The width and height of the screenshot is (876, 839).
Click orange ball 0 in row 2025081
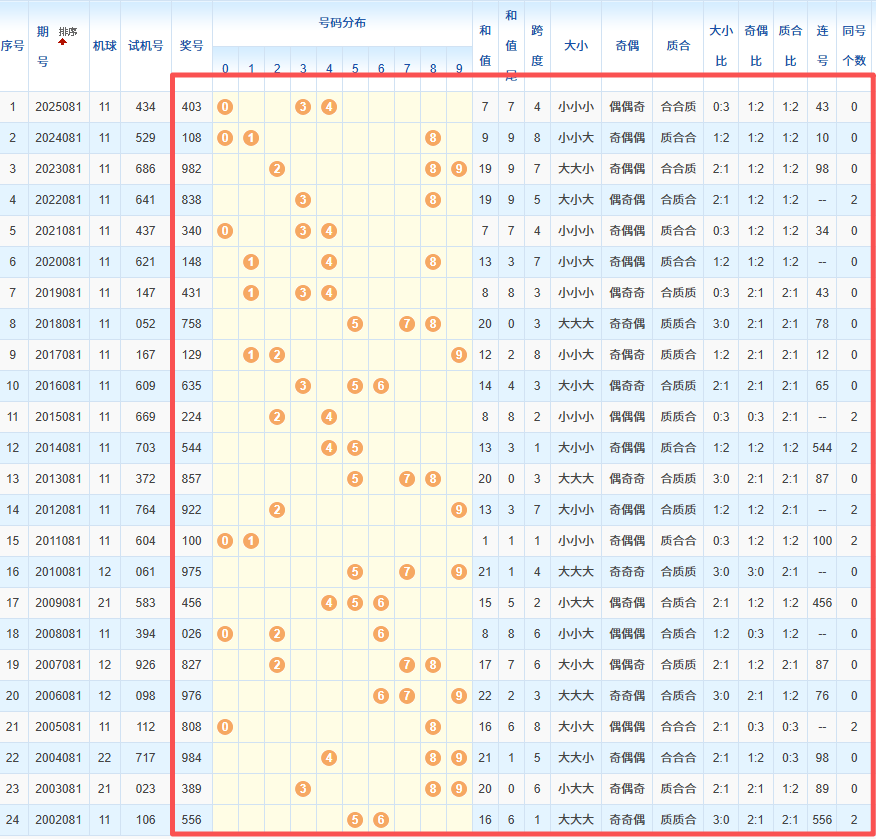click(x=225, y=107)
